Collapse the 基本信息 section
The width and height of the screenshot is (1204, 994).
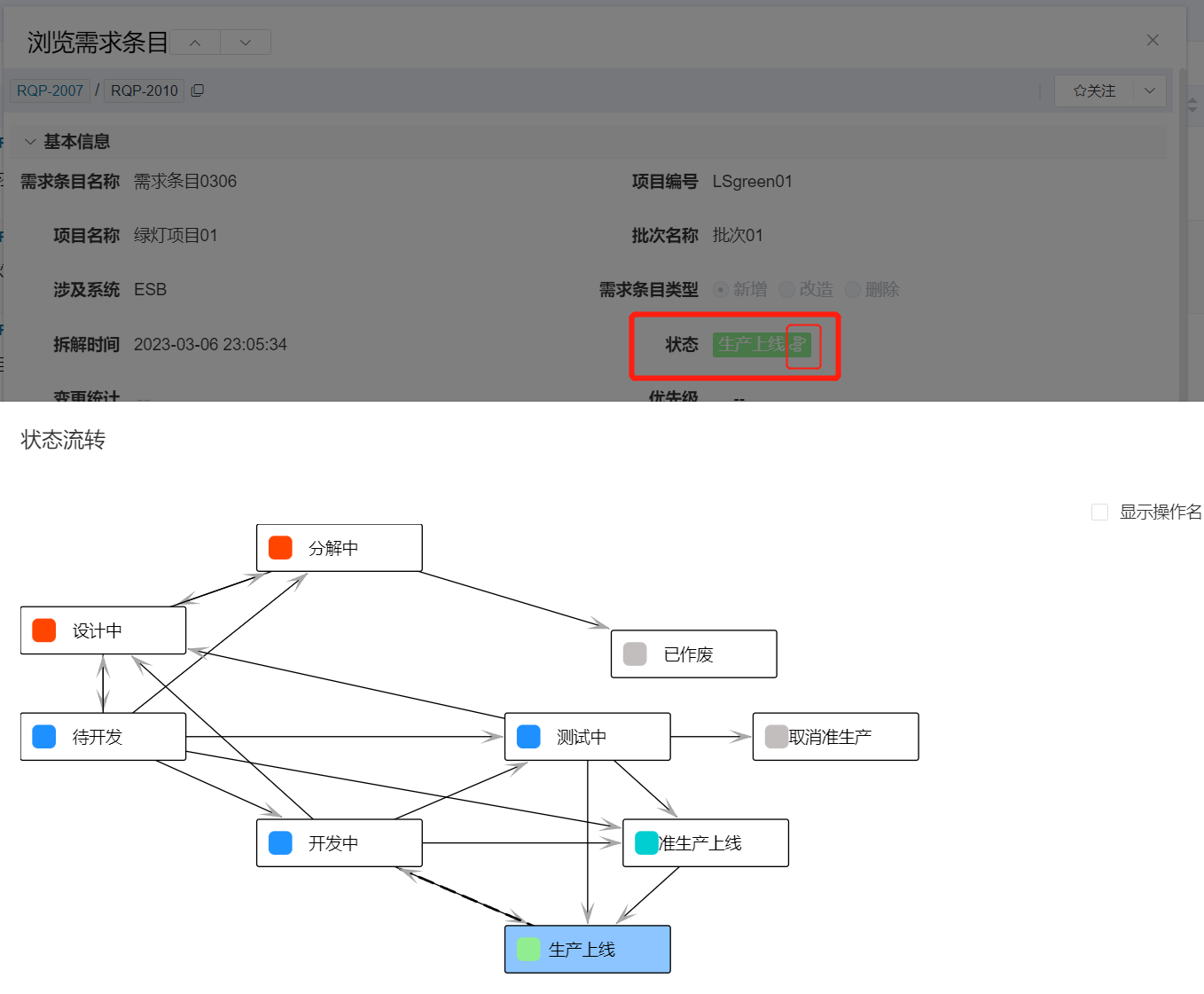(x=30, y=142)
